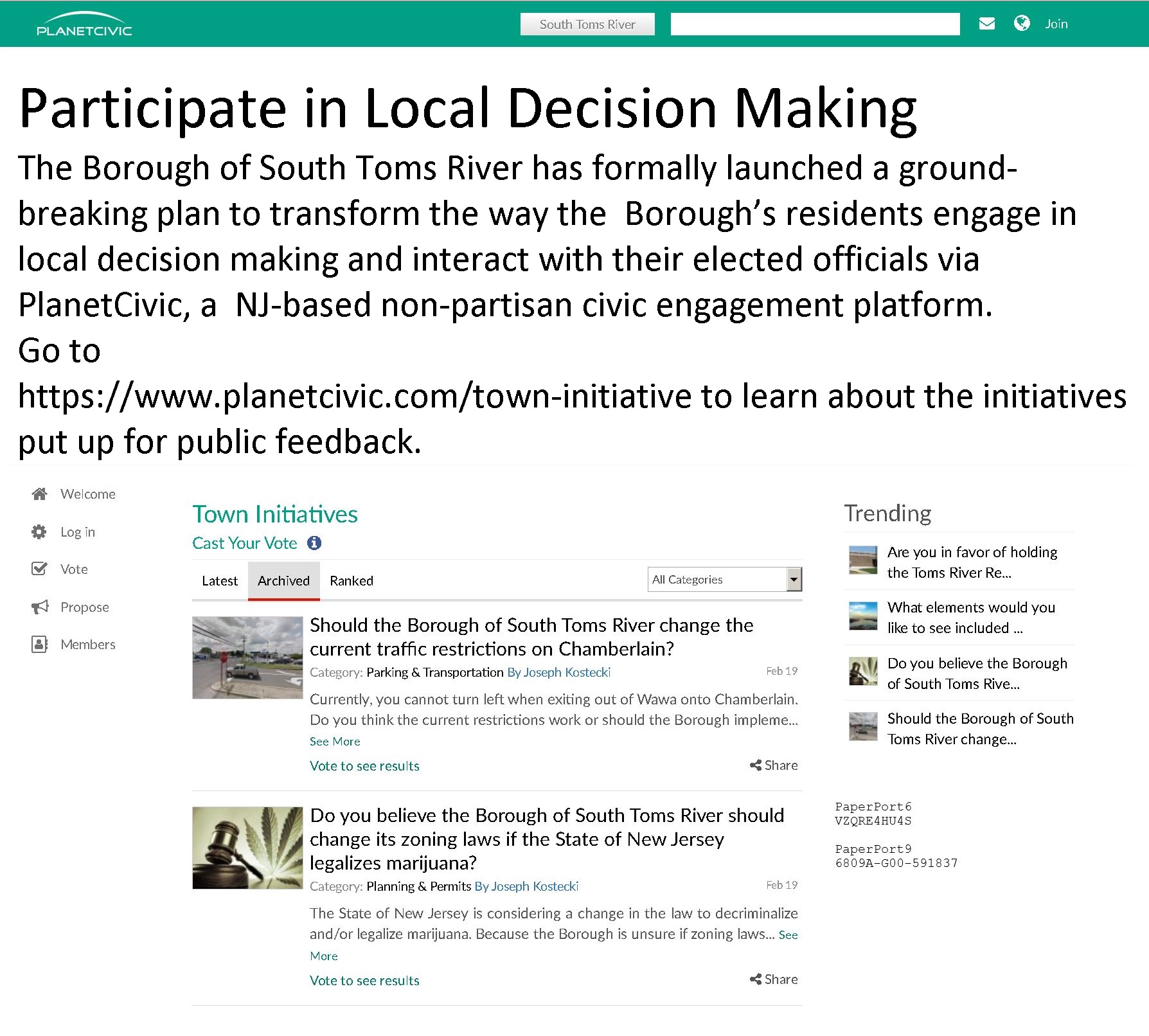1149x1036 pixels.
Task: Open the All Categories dropdown
Action: coord(724,580)
